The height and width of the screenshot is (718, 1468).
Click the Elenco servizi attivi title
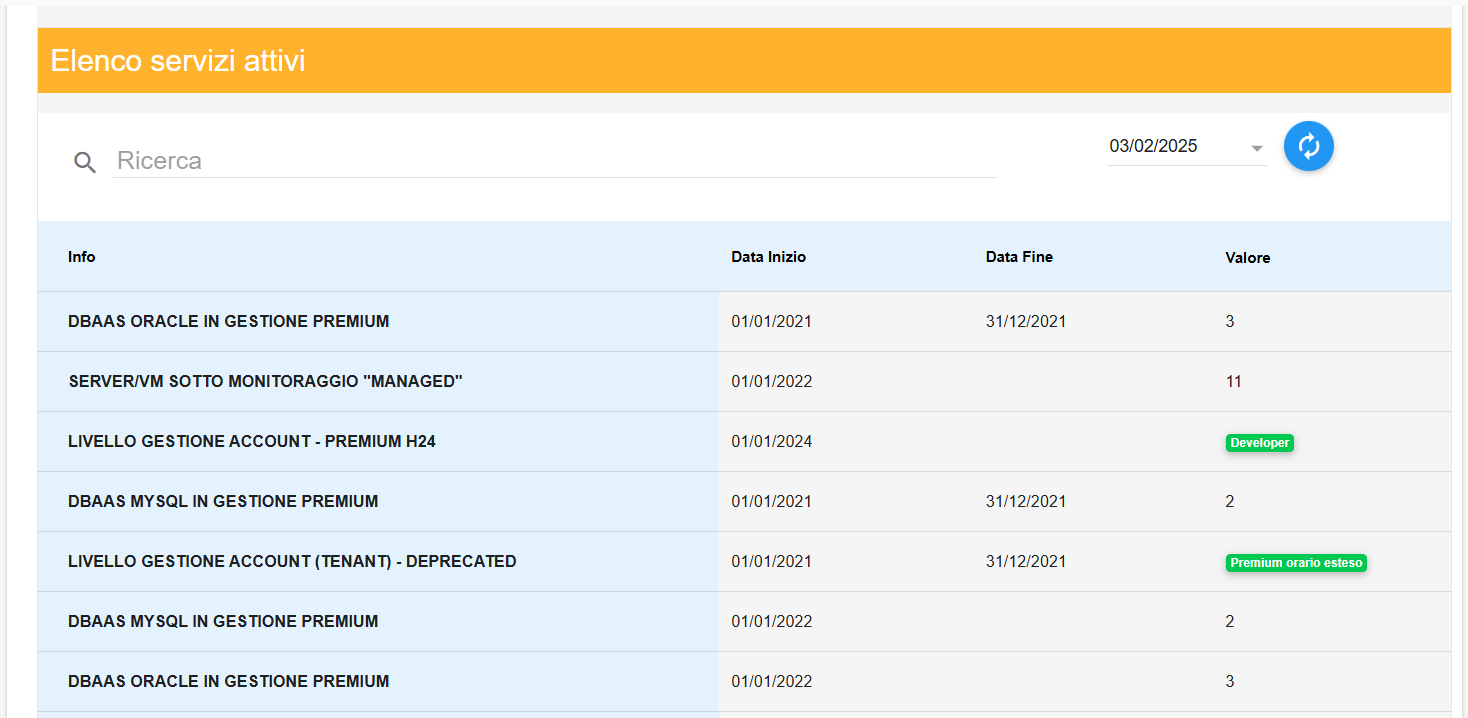coord(178,61)
